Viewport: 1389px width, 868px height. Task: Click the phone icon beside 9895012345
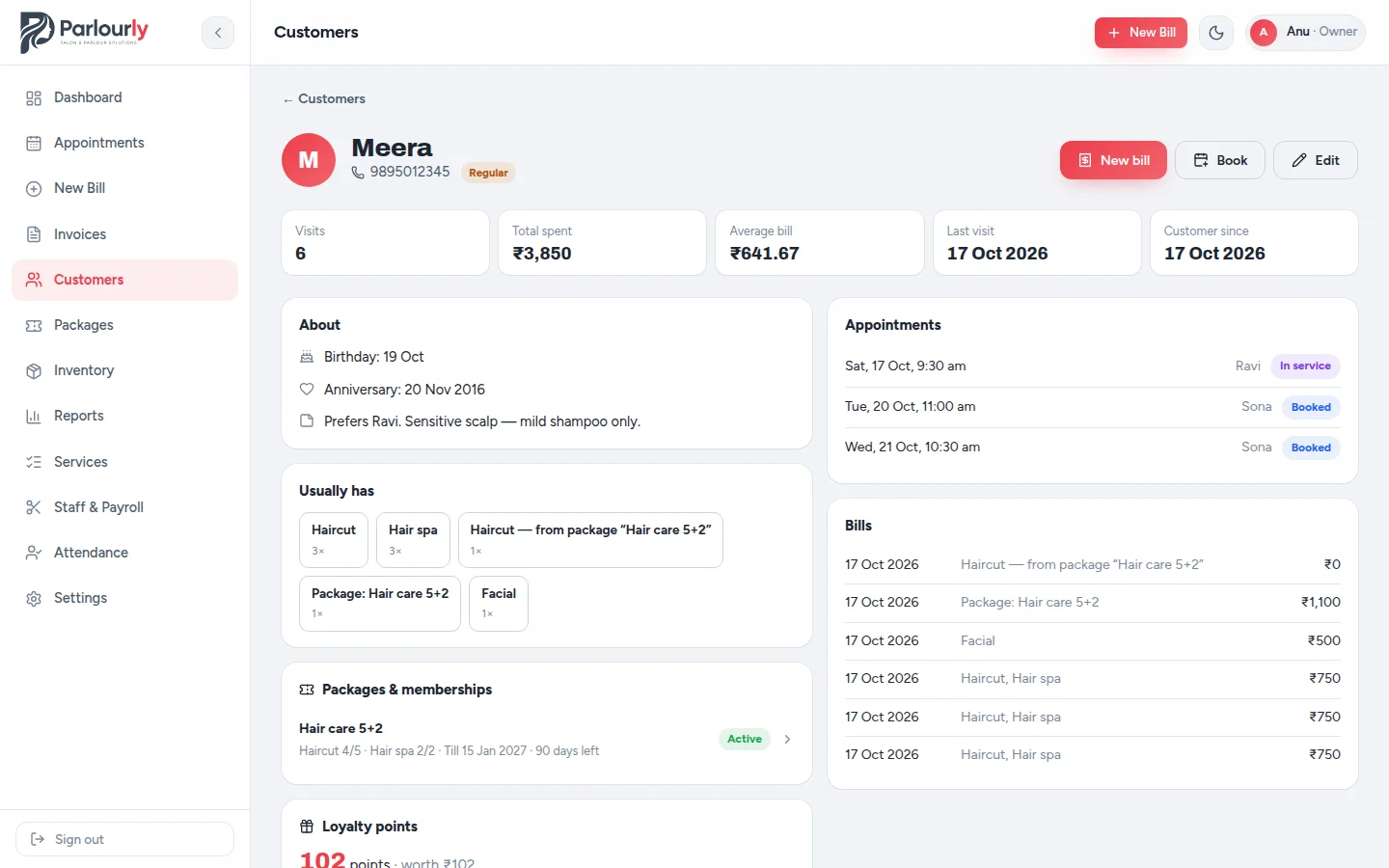click(x=358, y=173)
